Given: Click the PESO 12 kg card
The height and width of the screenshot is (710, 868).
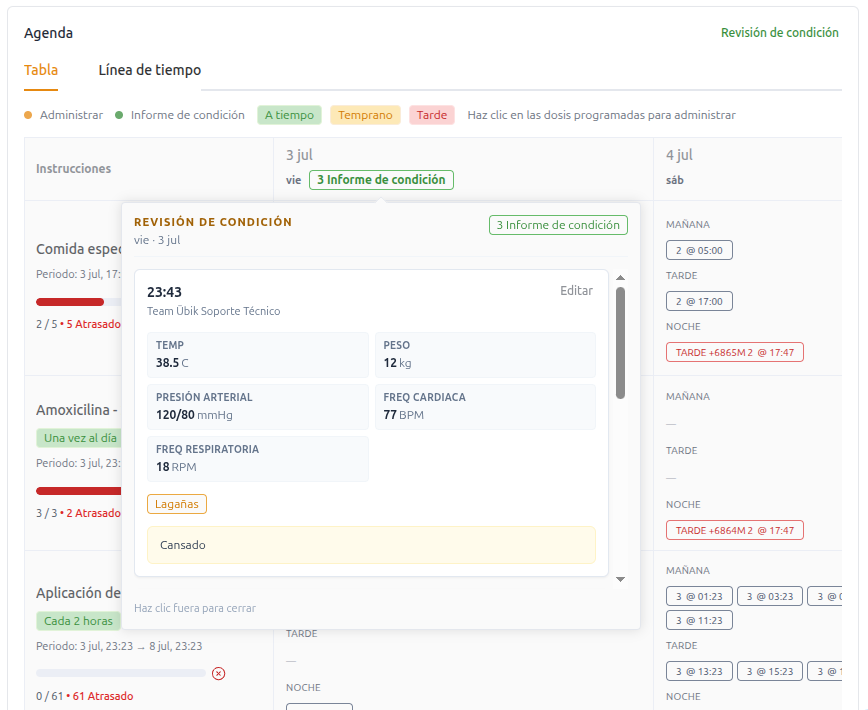Looking at the screenshot, I should point(485,355).
